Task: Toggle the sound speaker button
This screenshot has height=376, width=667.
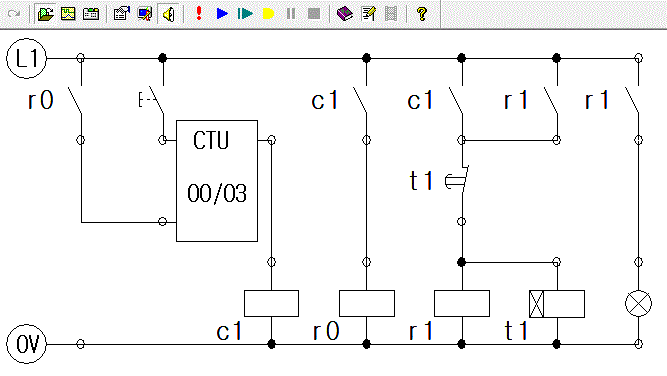Action: click(168, 14)
